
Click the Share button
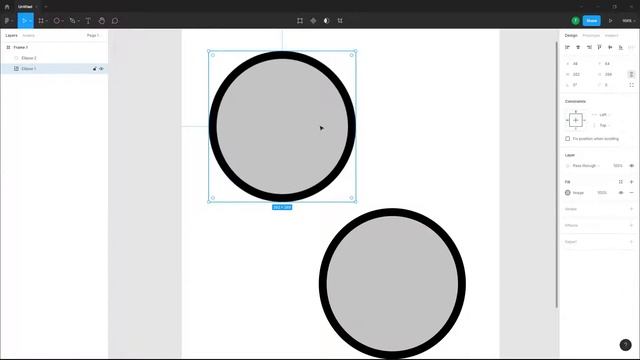pos(591,20)
